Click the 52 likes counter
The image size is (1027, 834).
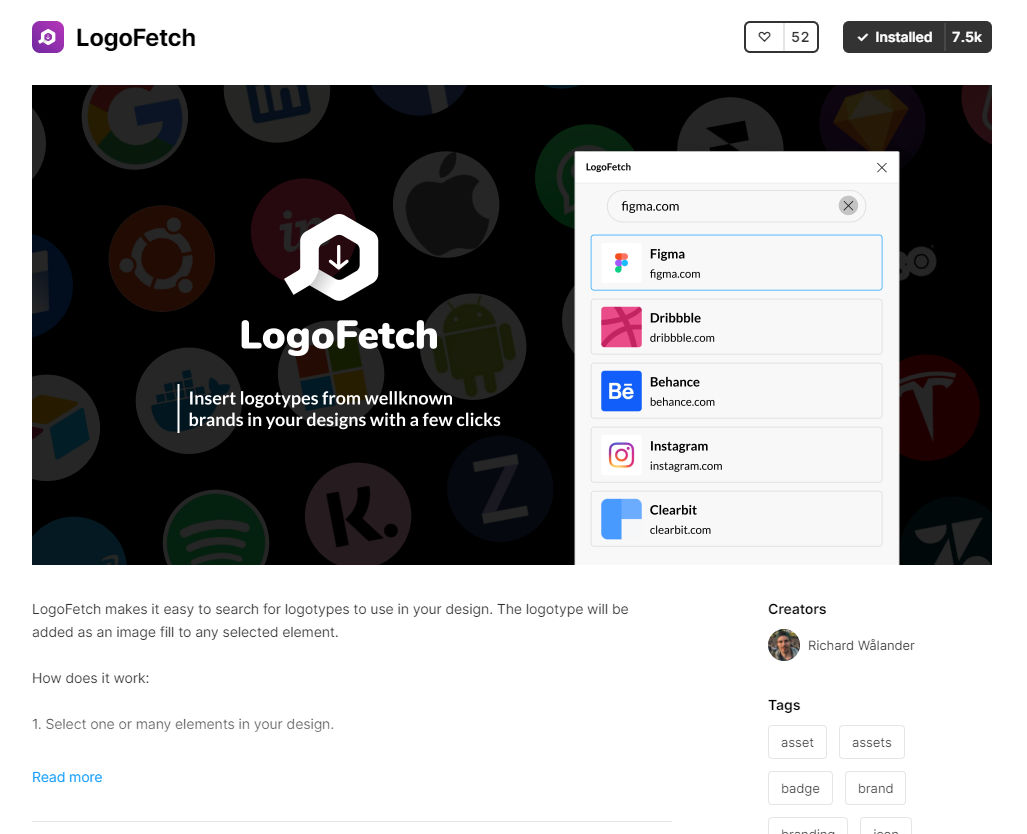[x=800, y=37]
